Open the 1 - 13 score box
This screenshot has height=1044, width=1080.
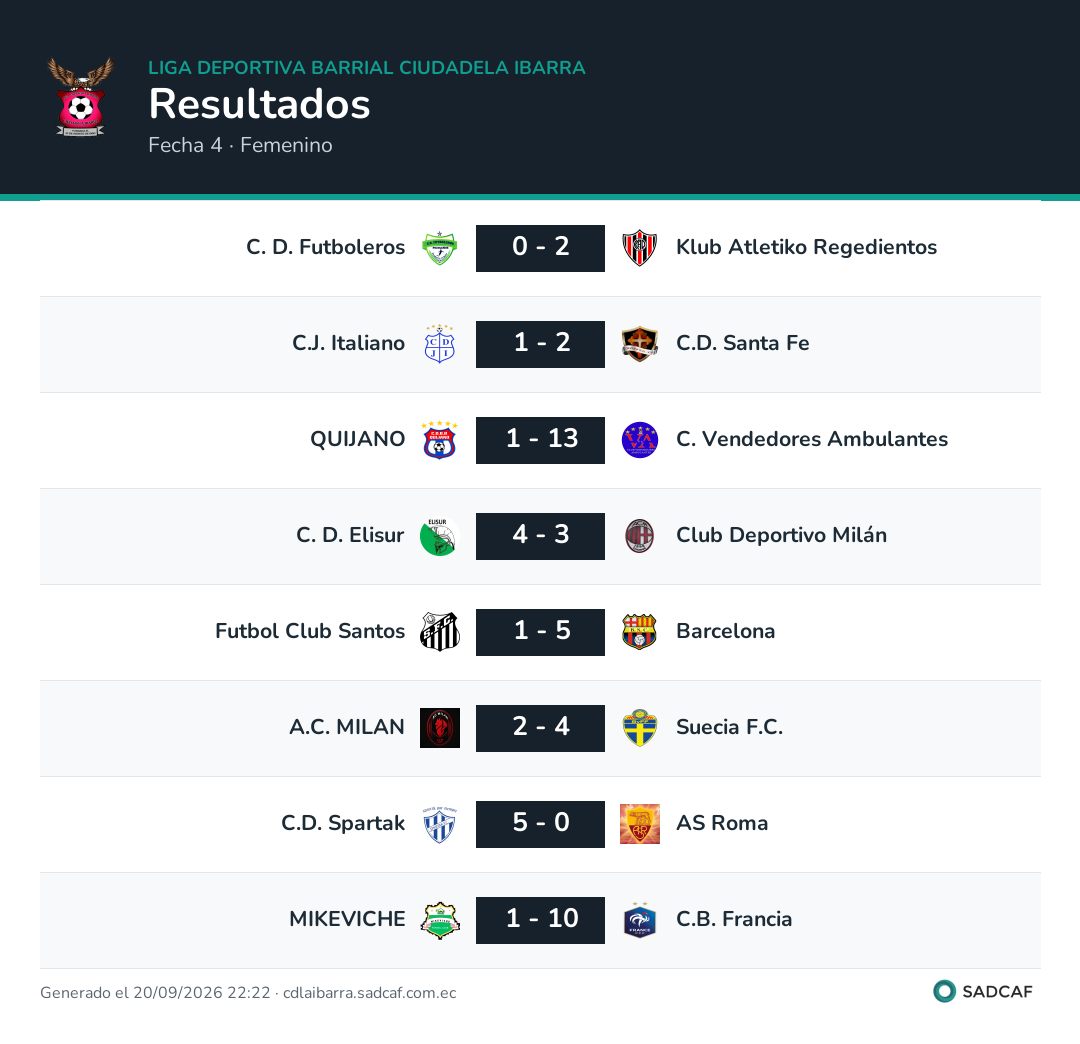[x=541, y=440]
